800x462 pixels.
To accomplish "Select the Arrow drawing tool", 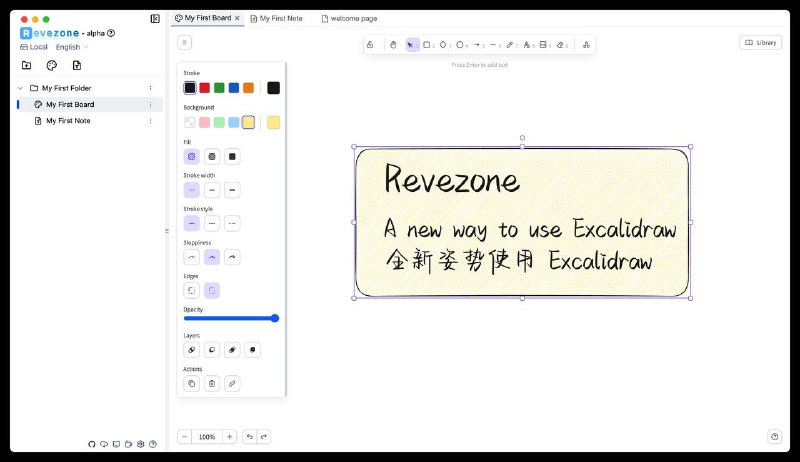I will pyautogui.click(x=476, y=44).
